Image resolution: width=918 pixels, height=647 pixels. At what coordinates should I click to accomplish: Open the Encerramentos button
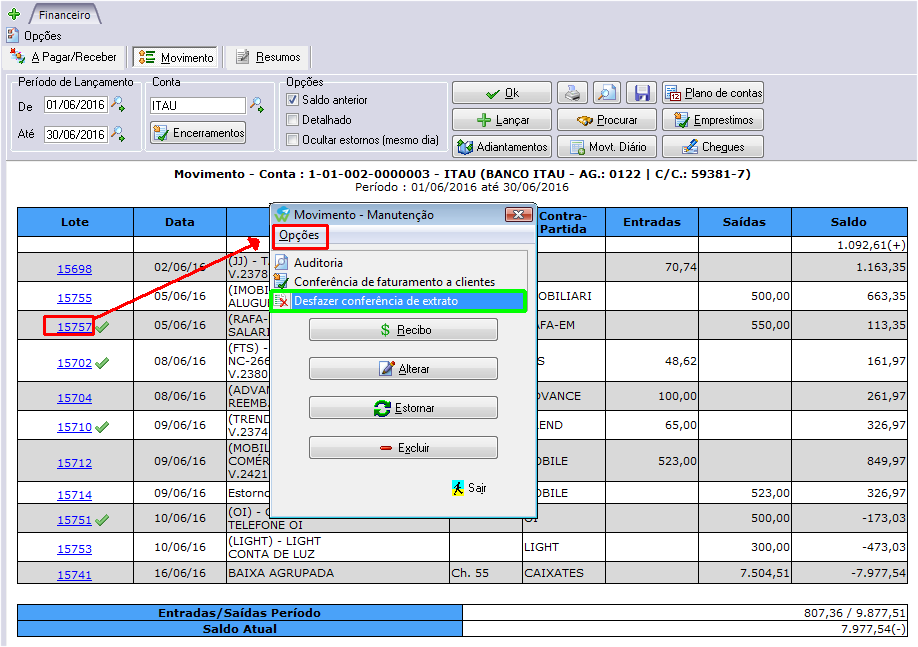(198, 133)
